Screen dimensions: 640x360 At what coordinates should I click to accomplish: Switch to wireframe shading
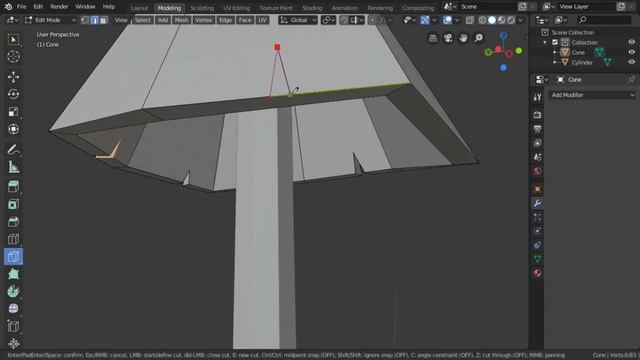pyautogui.click(x=482, y=20)
